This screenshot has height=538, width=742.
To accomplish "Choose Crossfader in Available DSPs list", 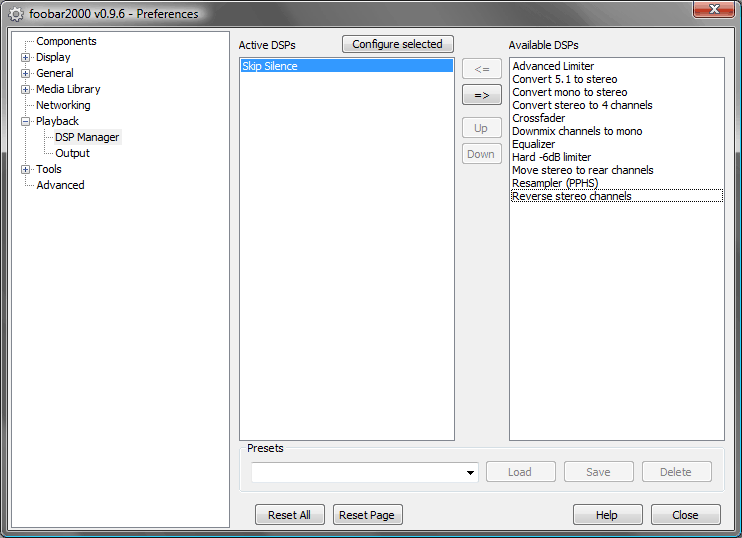I will (538, 118).
